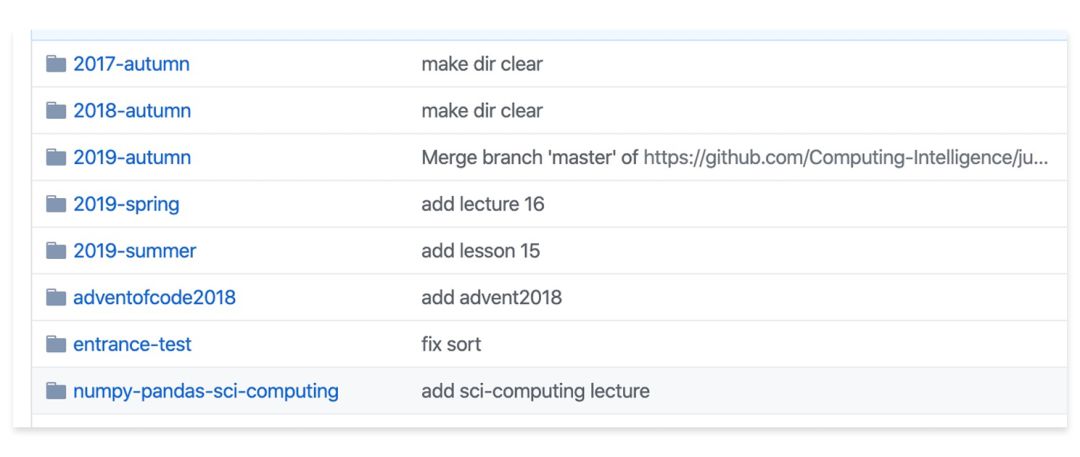Image resolution: width=1080 pixels, height=457 pixels.
Task: Click the folder icon beside 2017-autumn
Action: pos(56,64)
